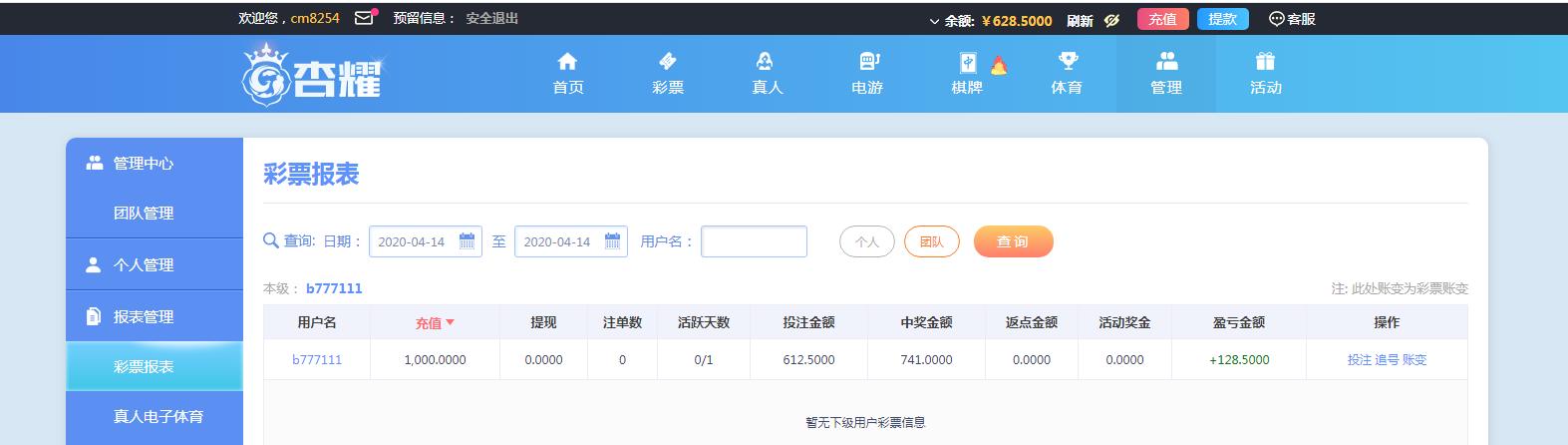Click the 741.0000 winnings value
The width and height of the screenshot is (1568, 445).
pyautogui.click(x=926, y=360)
